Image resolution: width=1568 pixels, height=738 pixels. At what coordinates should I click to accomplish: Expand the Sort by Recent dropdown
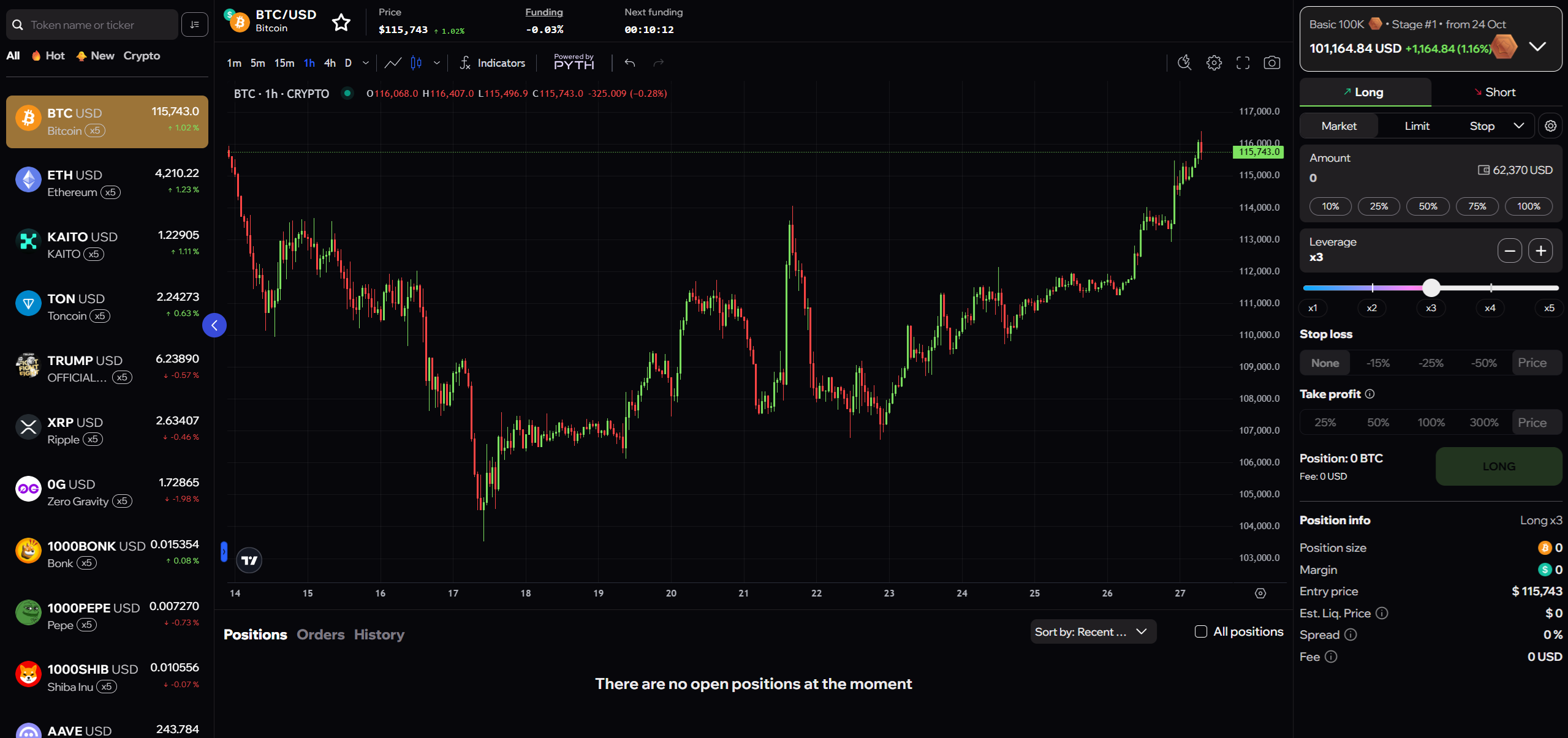1093,631
